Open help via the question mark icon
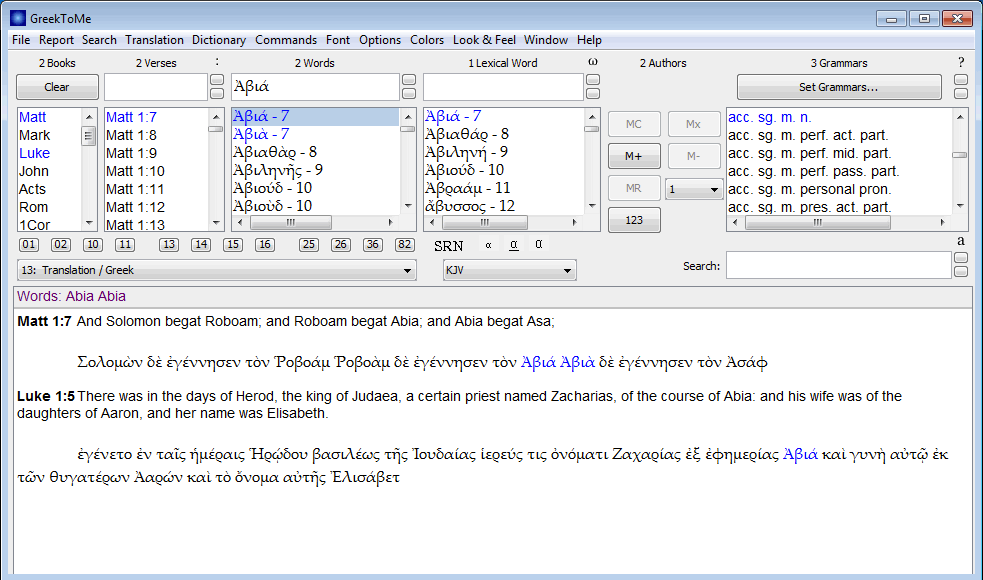Screen dimensions: 983x580 (960, 61)
